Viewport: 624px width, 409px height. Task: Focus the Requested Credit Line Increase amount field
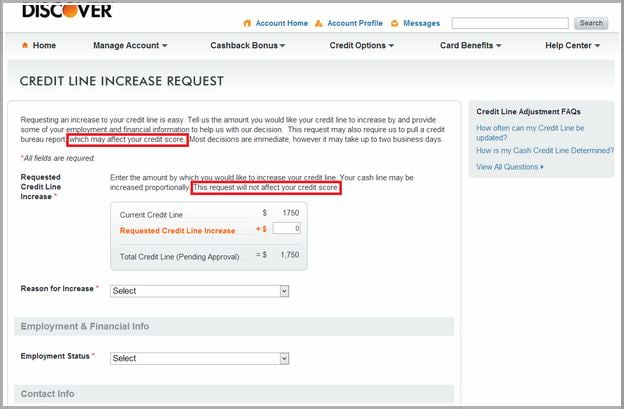pos(287,228)
